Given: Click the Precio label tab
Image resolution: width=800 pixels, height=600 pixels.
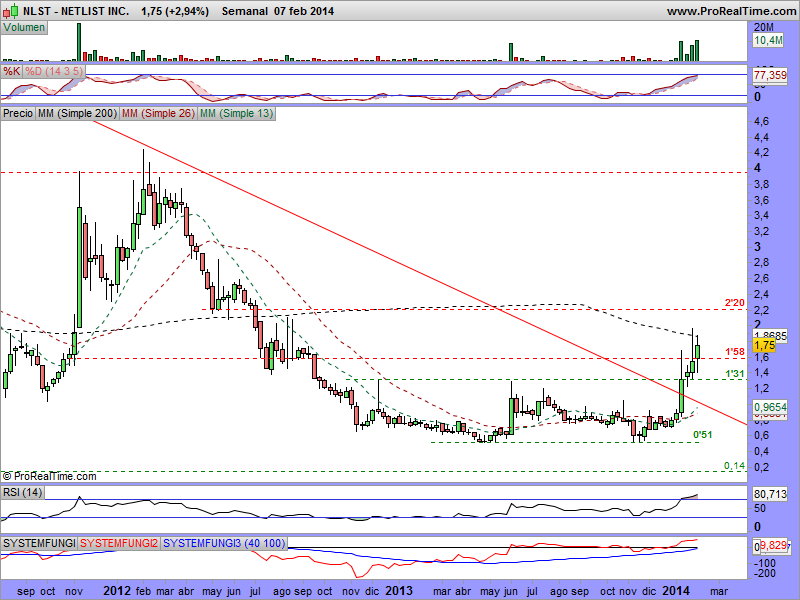Looking at the screenshot, I should pyautogui.click(x=18, y=113).
